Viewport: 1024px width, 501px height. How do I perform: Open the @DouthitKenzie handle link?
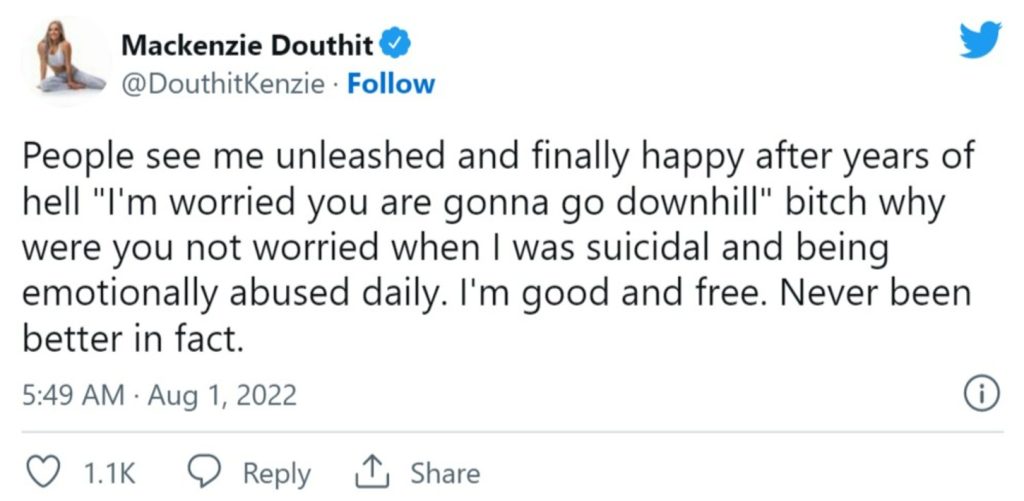[x=222, y=84]
